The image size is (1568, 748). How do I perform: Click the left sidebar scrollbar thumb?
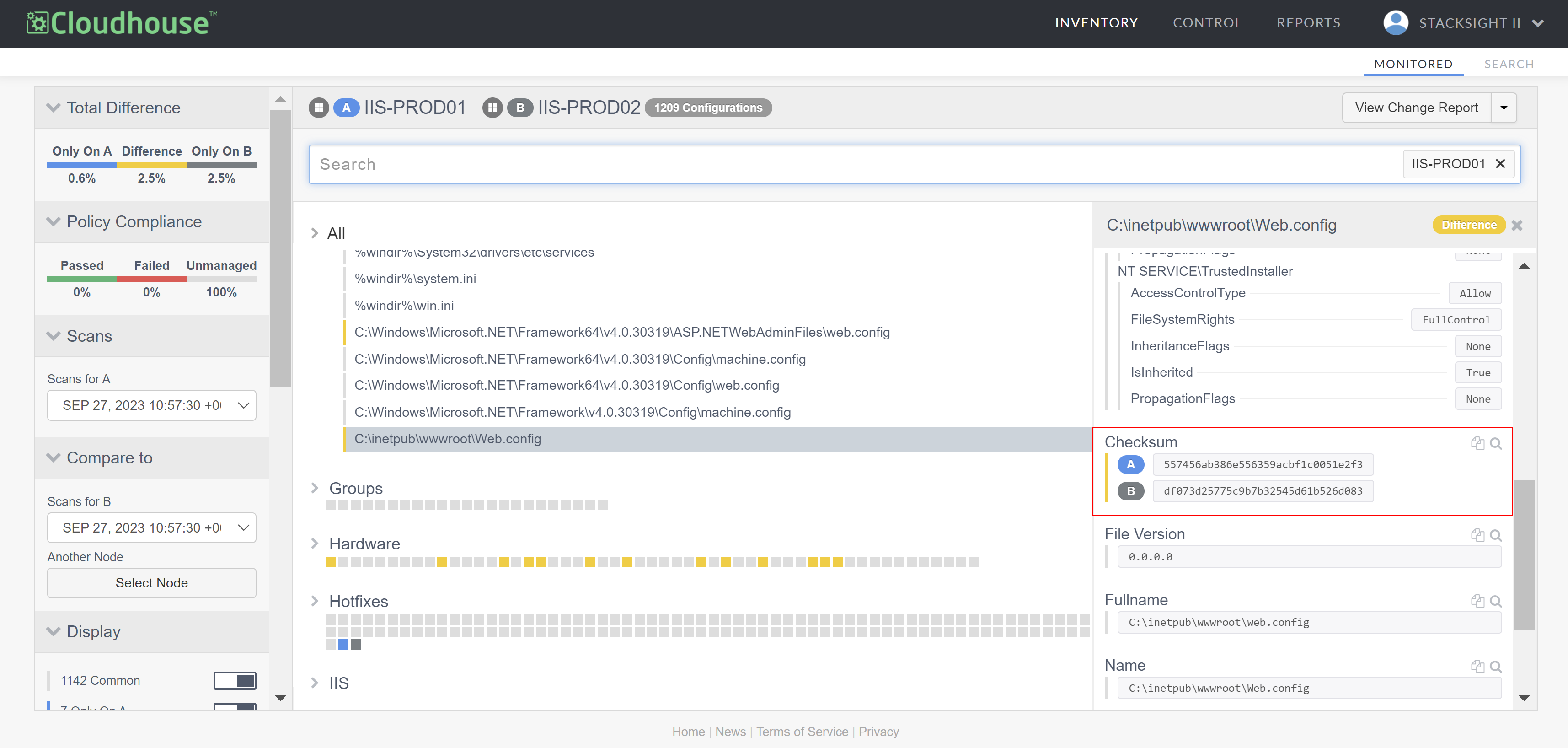pyautogui.click(x=280, y=248)
